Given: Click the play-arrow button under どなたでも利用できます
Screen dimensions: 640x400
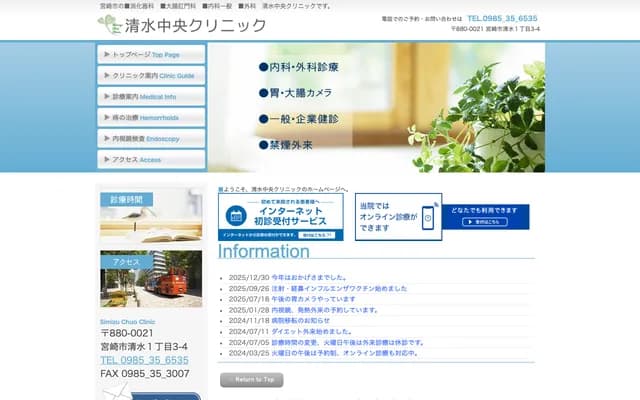Looking at the screenshot, I should pyautogui.click(x=485, y=222).
